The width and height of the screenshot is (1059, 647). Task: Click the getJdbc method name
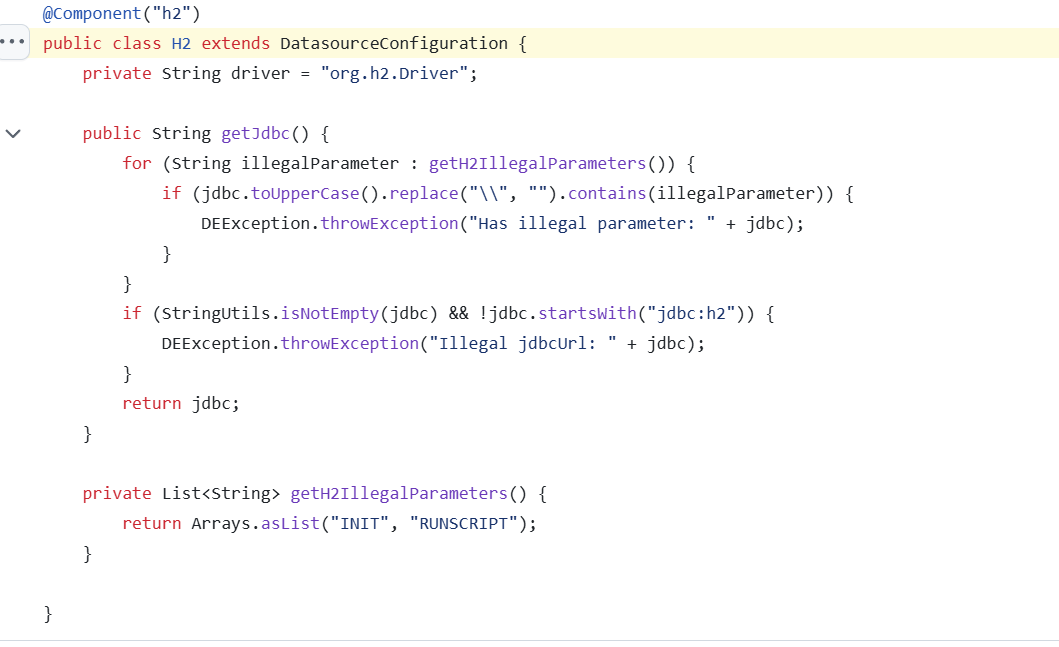[x=255, y=134]
